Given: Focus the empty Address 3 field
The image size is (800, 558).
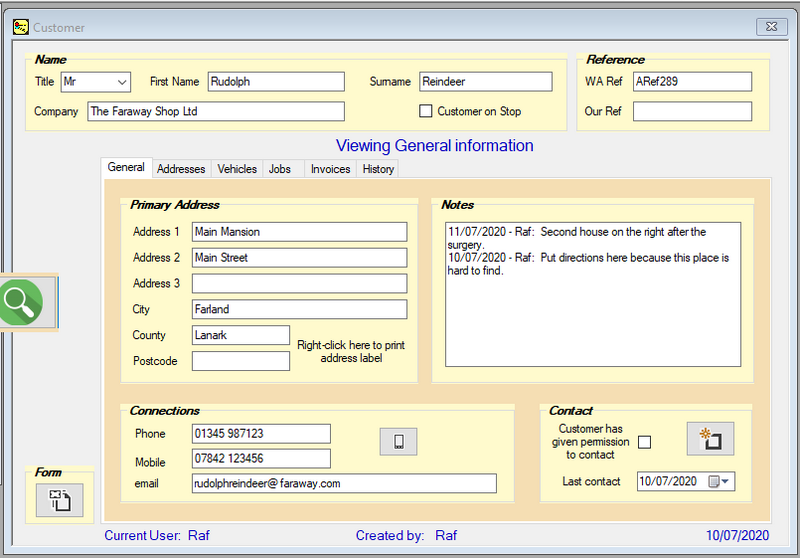Looking at the screenshot, I should tap(299, 284).
